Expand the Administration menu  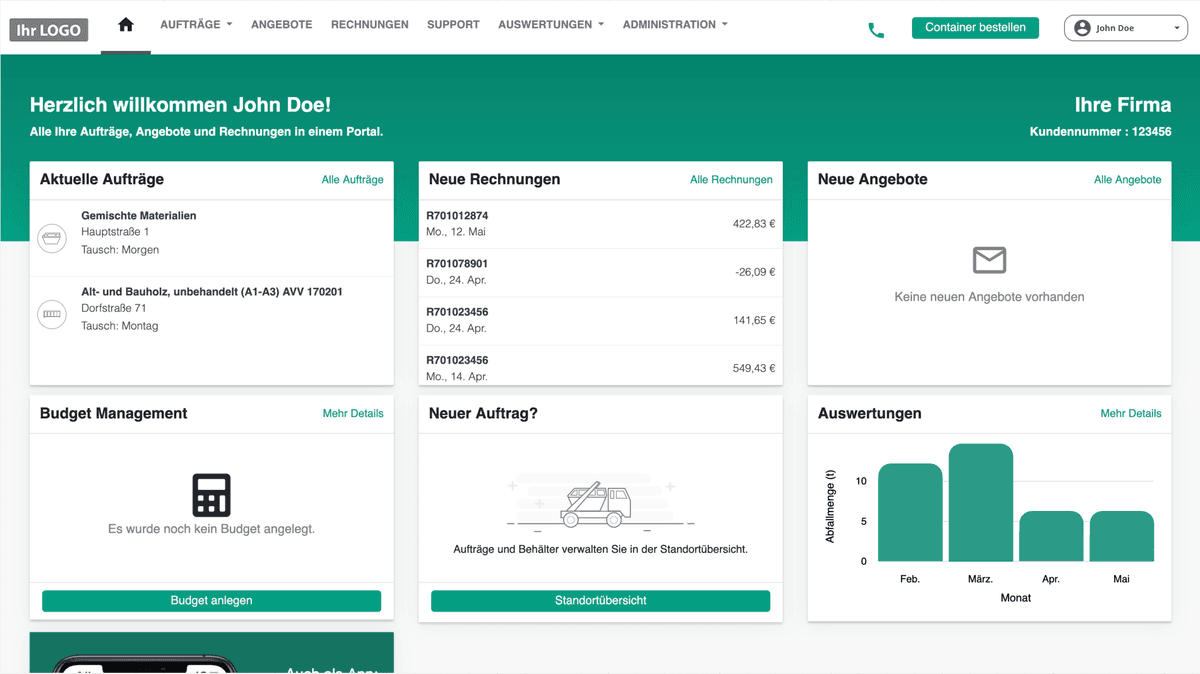pyautogui.click(x=675, y=25)
